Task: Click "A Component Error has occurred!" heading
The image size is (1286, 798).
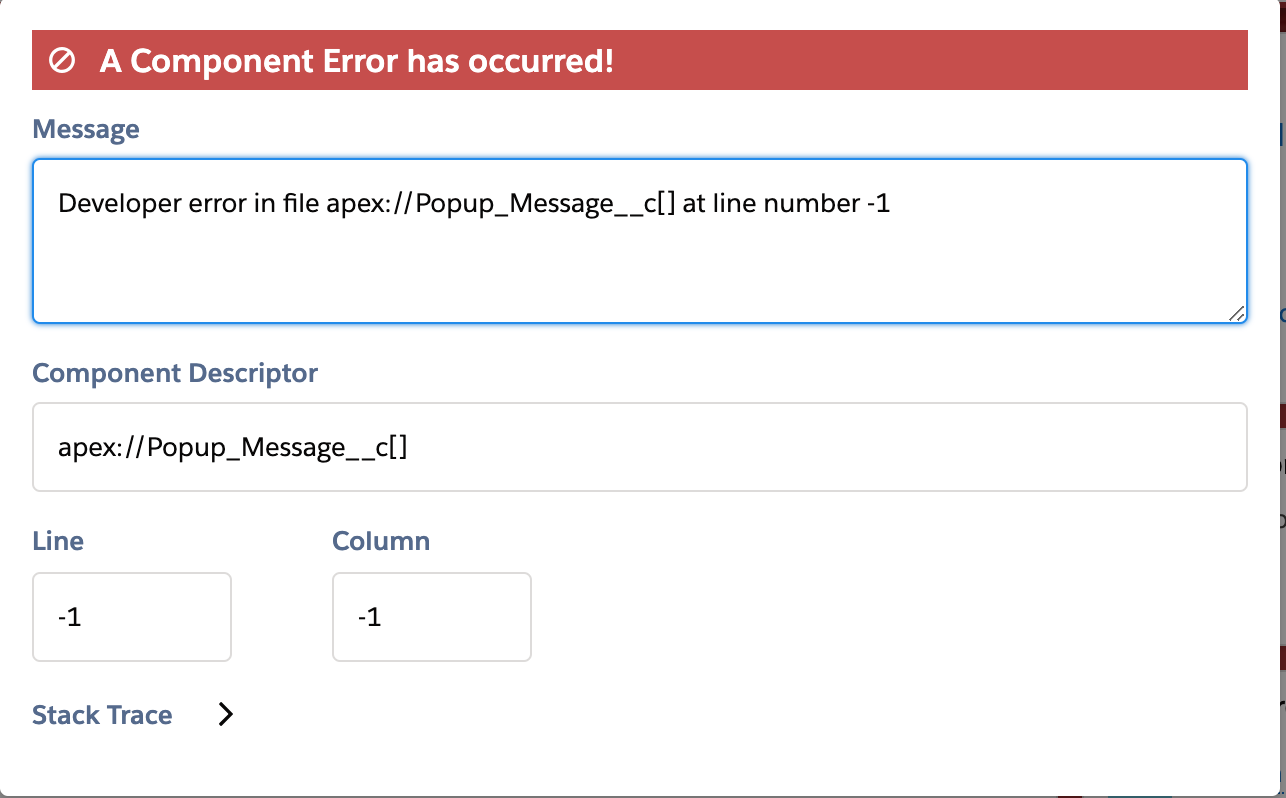Action: click(356, 61)
